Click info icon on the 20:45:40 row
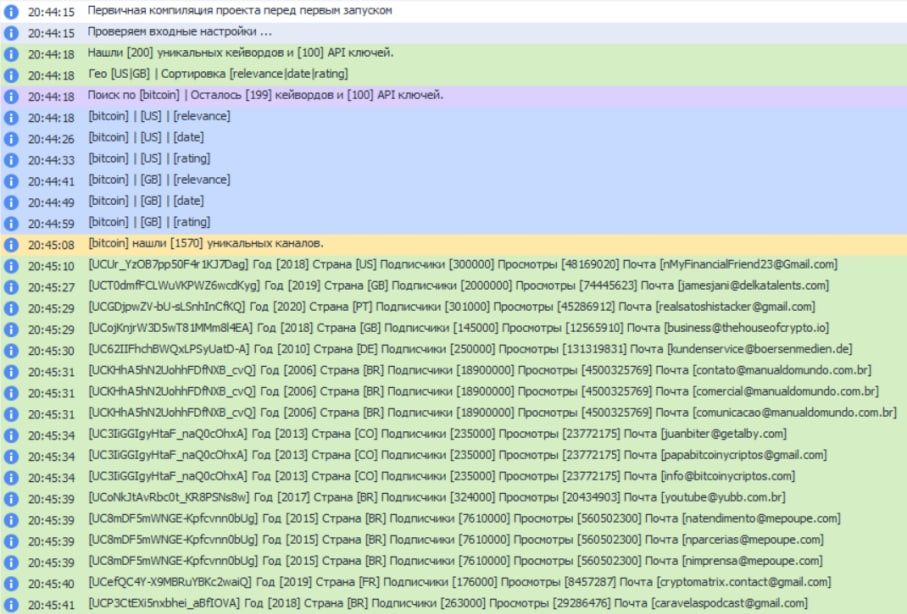 [11, 583]
